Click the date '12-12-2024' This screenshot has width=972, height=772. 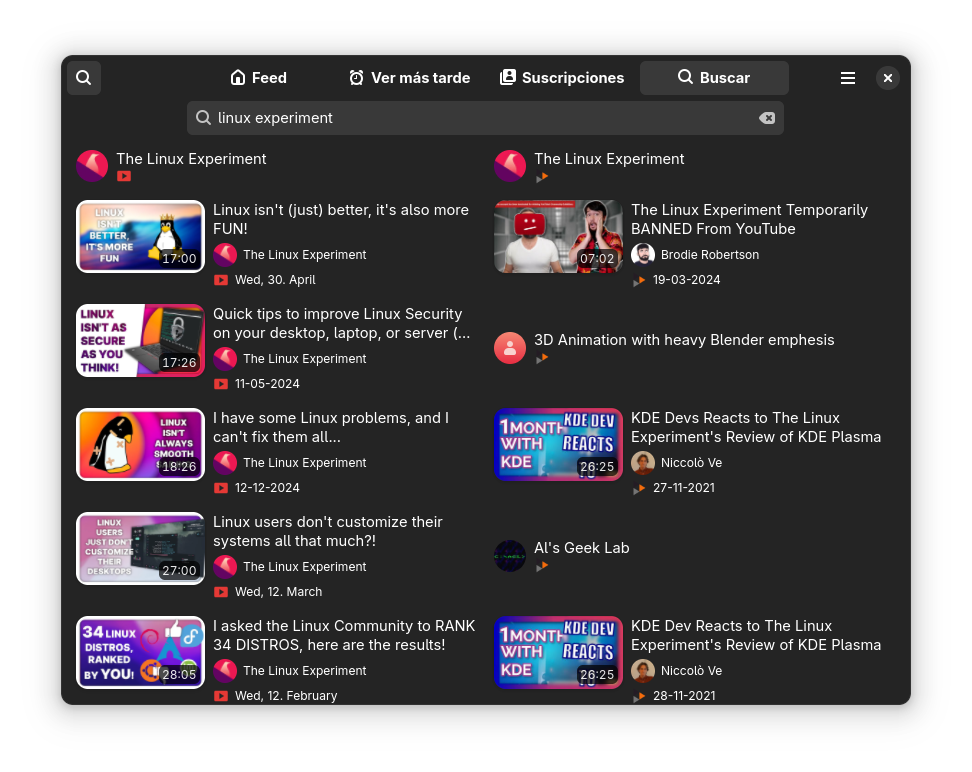[267, 488]
